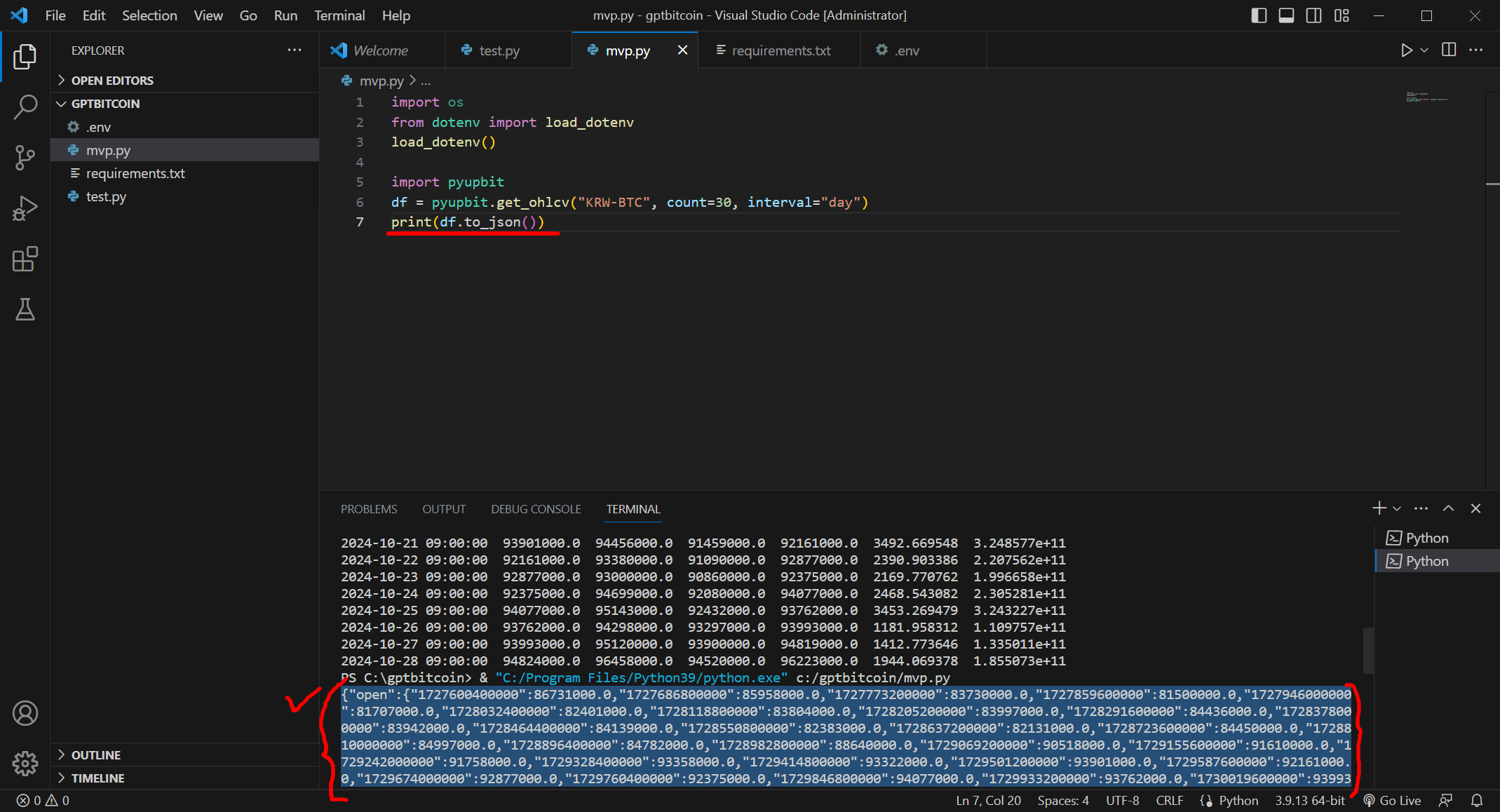The width and height of the screenshot is (1500, 812).
Task: Open Run and Debug view
Action: click(x=25, y=208)
